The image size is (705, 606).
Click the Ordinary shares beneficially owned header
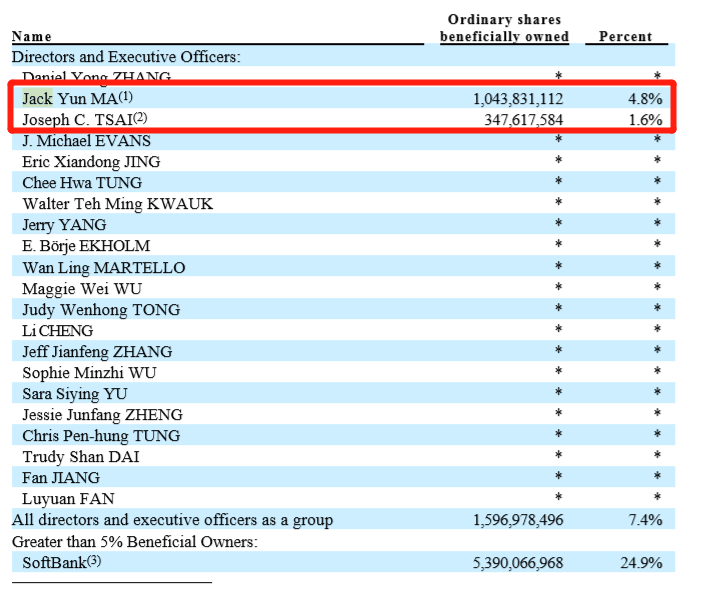pyautogui.click(x=504, y=28)
